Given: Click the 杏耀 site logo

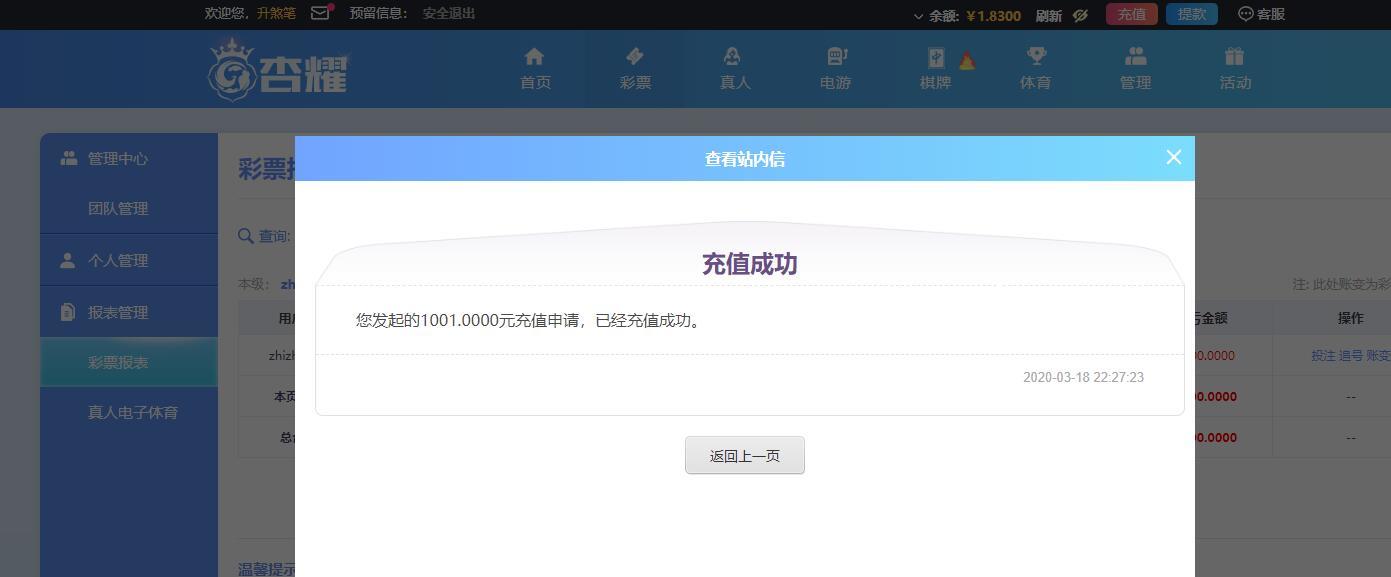Looking at the screenshot, I should click(279, 69).
